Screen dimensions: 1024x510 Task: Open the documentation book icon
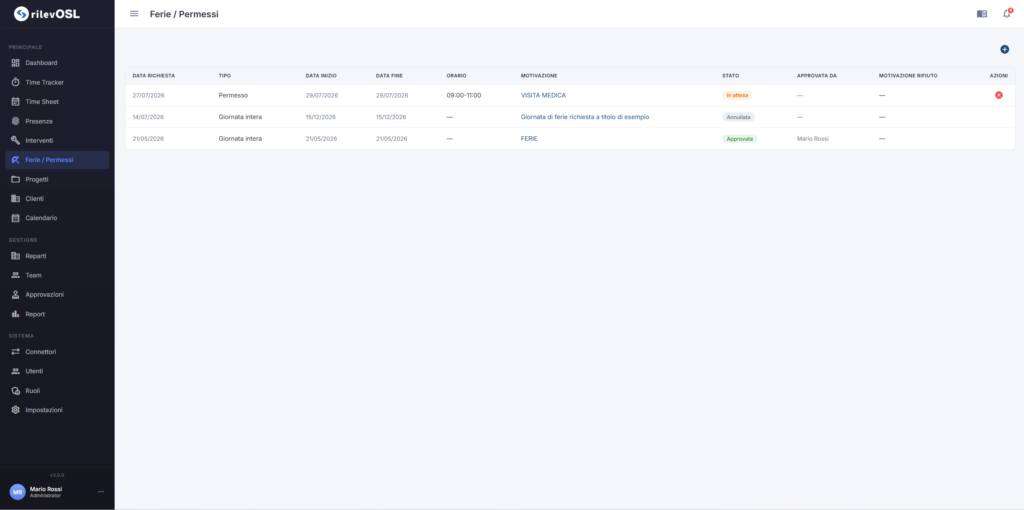coord(982,14)
